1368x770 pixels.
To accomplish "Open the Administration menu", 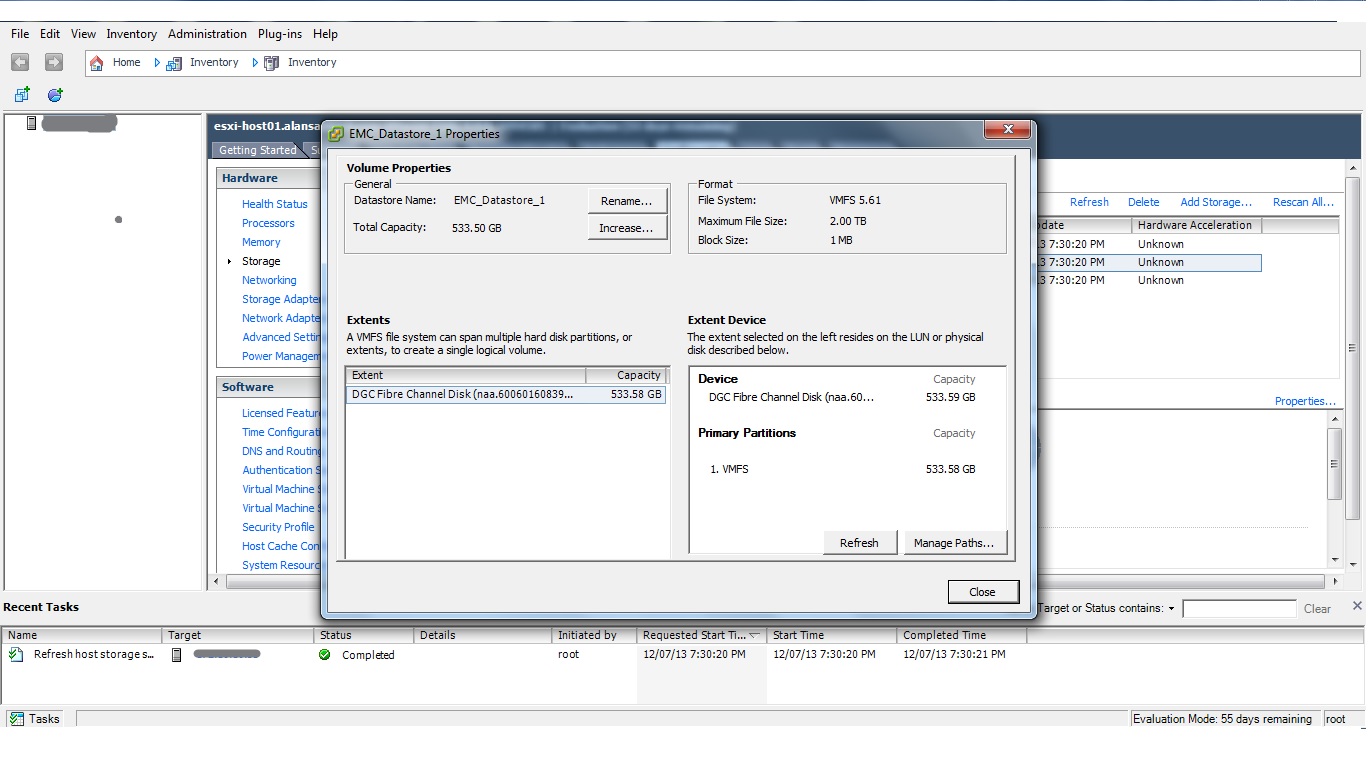I will pyautogui.click(x=207, y=34).
